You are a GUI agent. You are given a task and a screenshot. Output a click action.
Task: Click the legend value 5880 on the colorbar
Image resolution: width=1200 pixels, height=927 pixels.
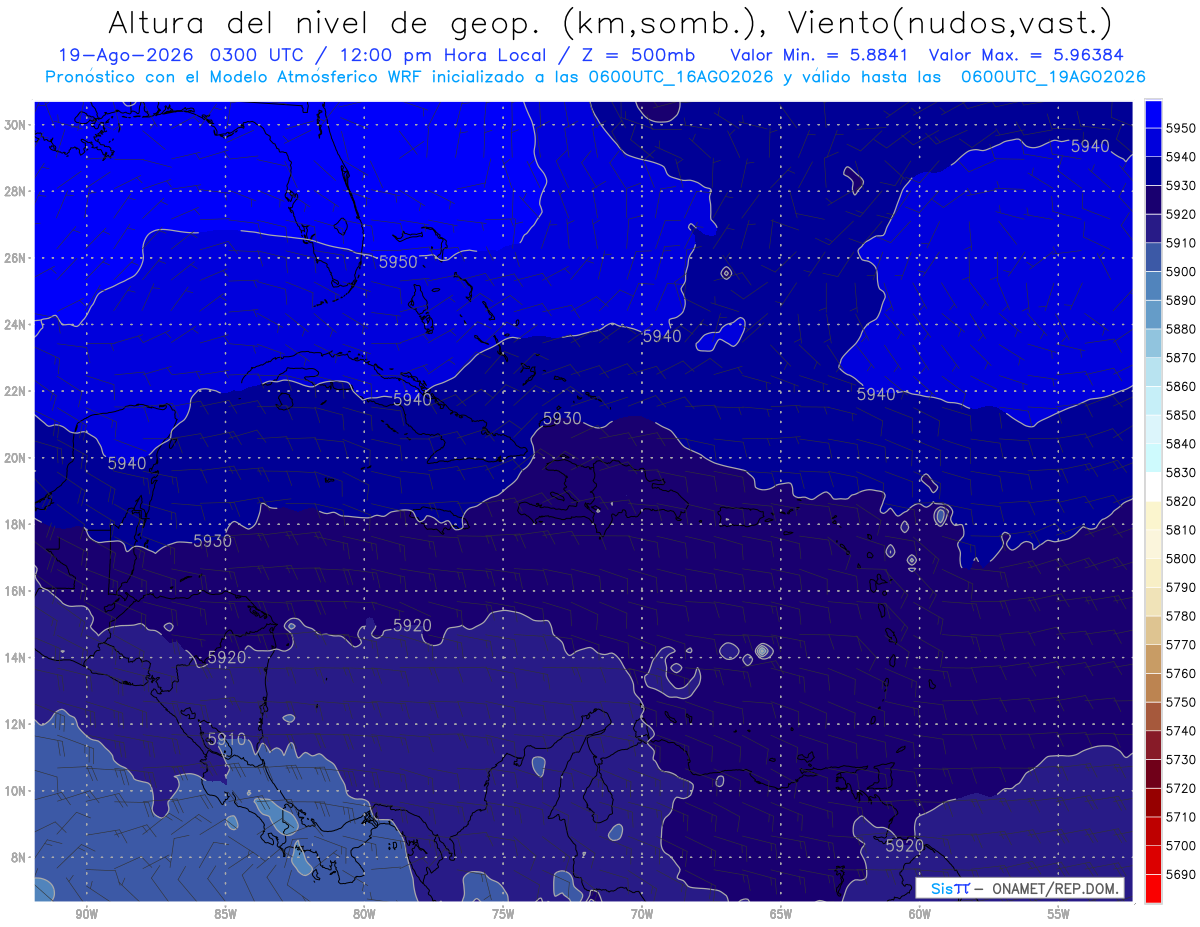coord(1181,329)
